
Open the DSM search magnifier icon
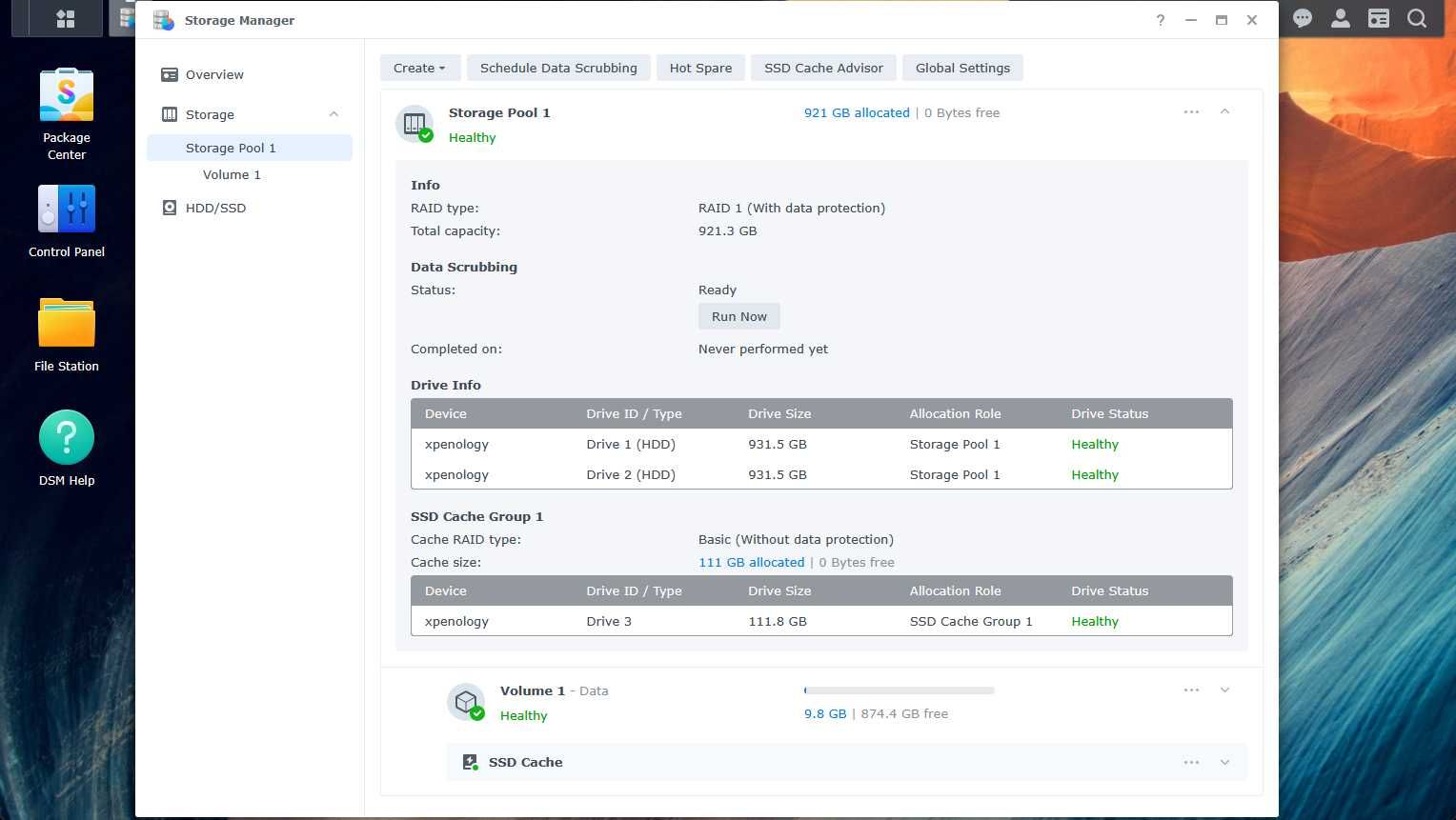[1416, 19]
